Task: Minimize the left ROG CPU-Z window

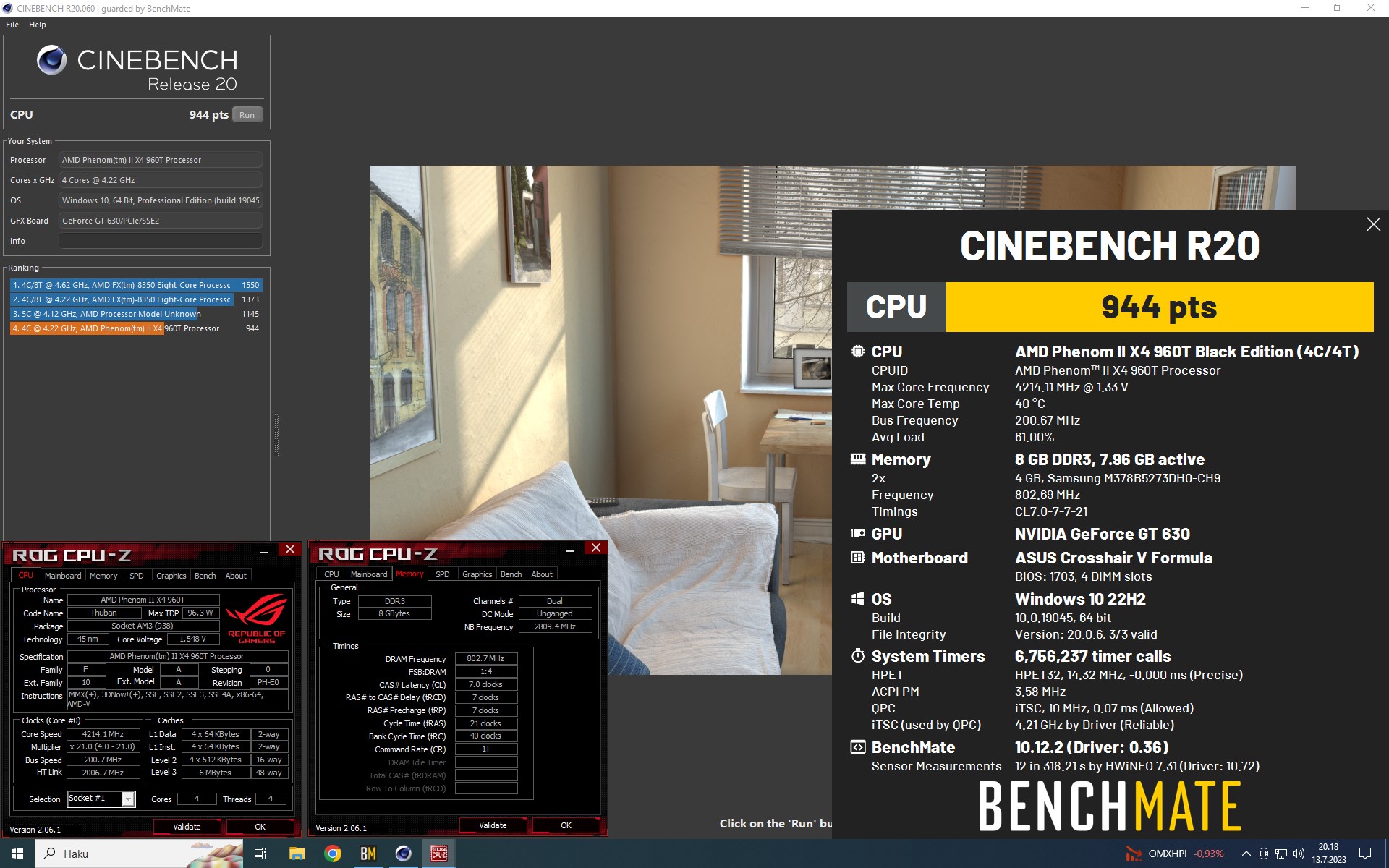Action: click(x=264, y=551)
